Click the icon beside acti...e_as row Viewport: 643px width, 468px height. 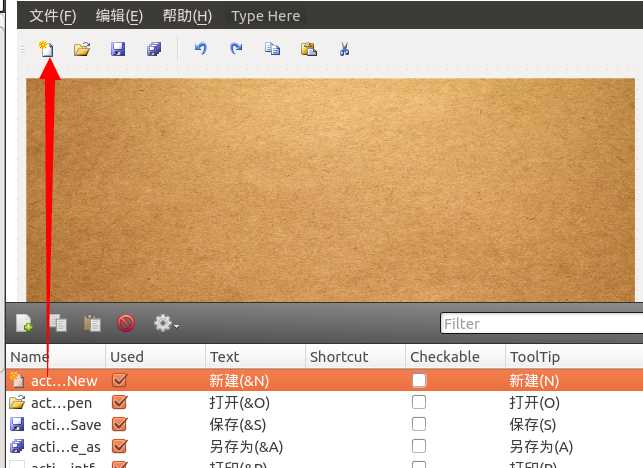click(17, 446)
